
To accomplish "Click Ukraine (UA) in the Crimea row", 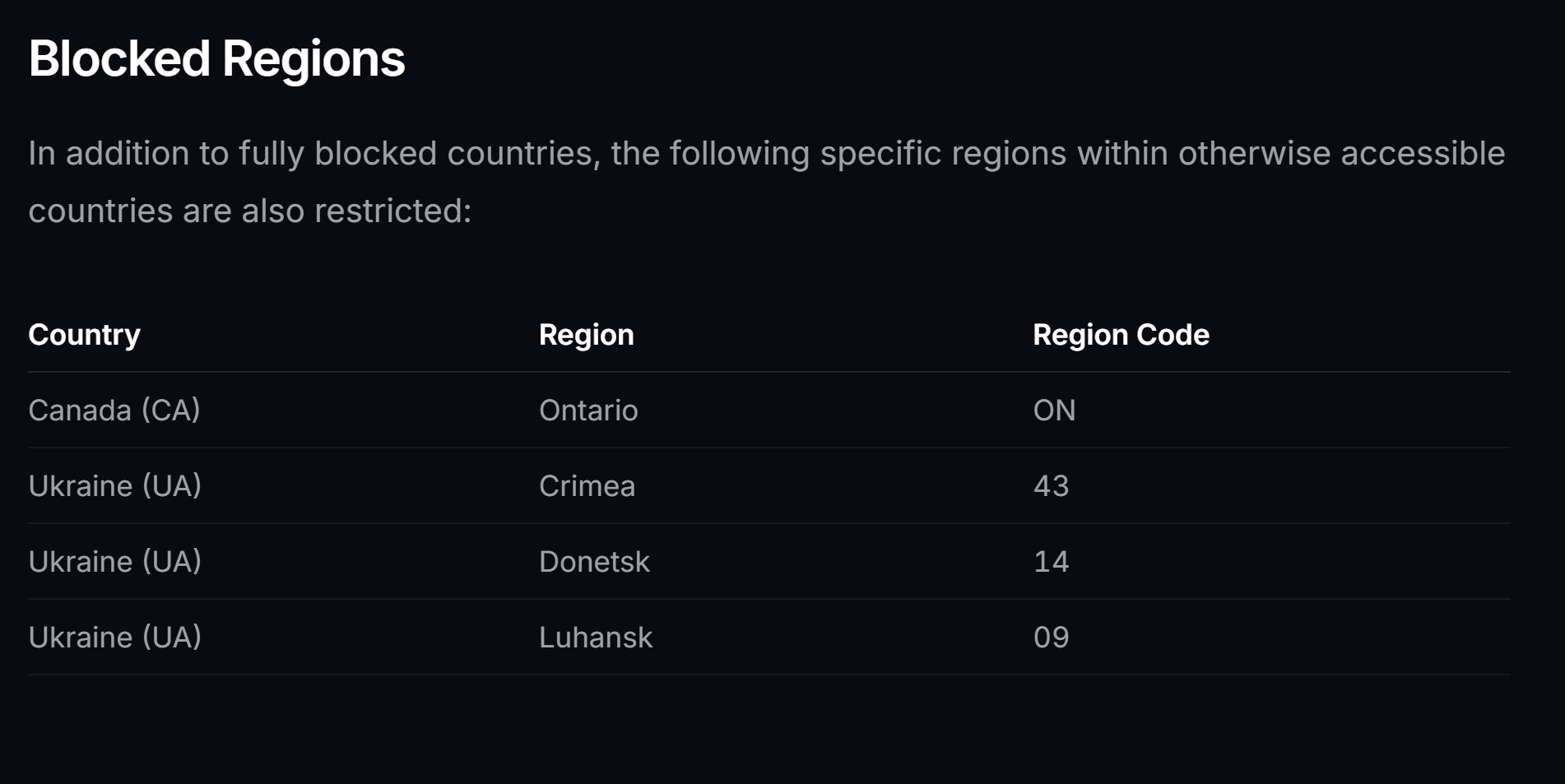I will [114, 485].
